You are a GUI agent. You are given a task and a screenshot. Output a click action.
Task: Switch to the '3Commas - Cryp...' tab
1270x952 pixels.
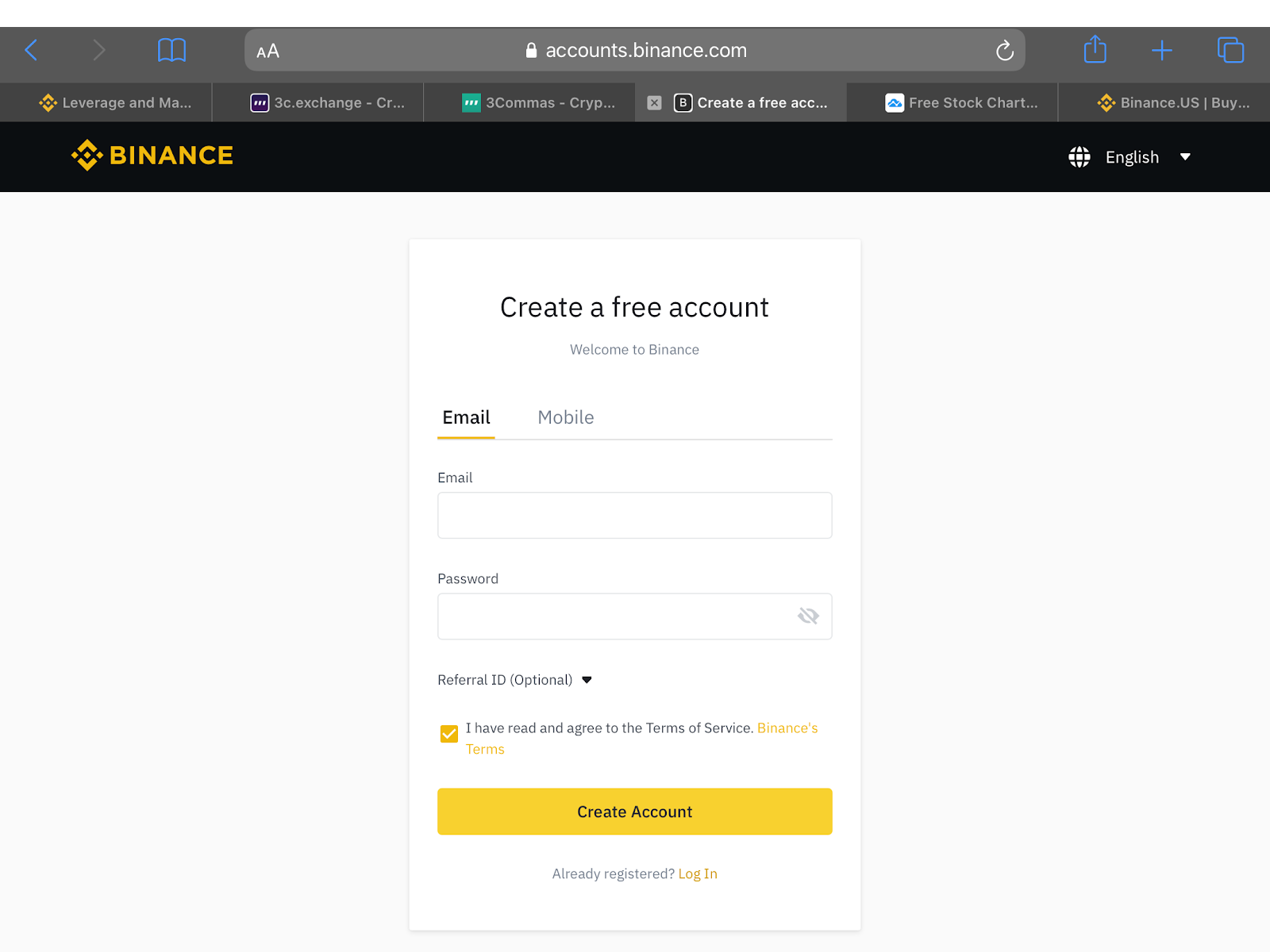click(x=529, y=102)
